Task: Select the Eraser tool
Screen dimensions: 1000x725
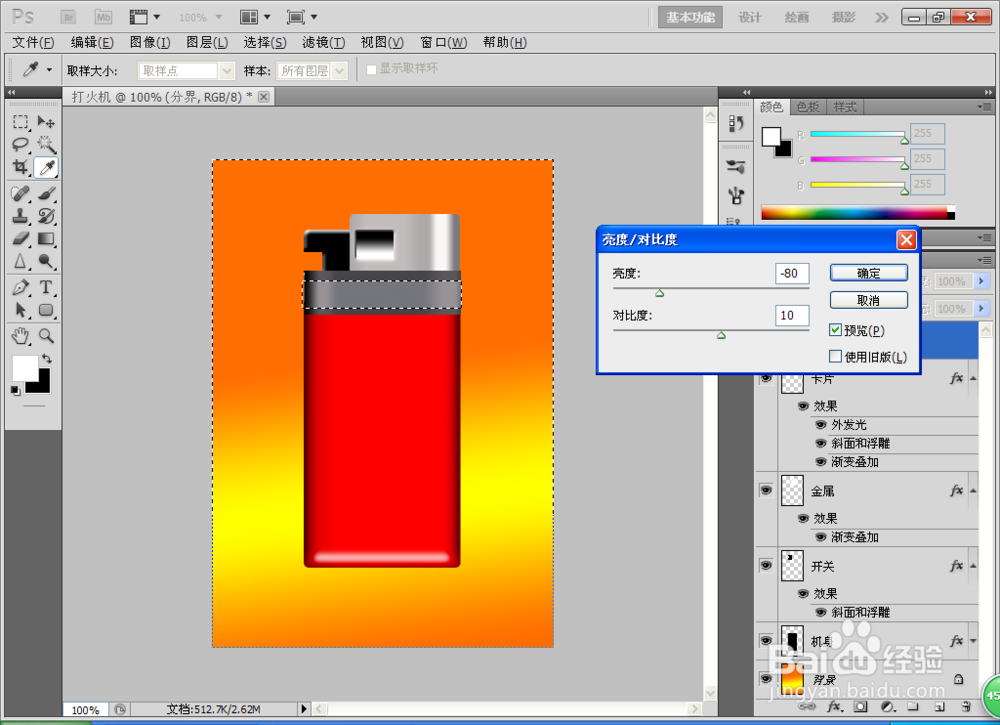Action: [20, 238]
